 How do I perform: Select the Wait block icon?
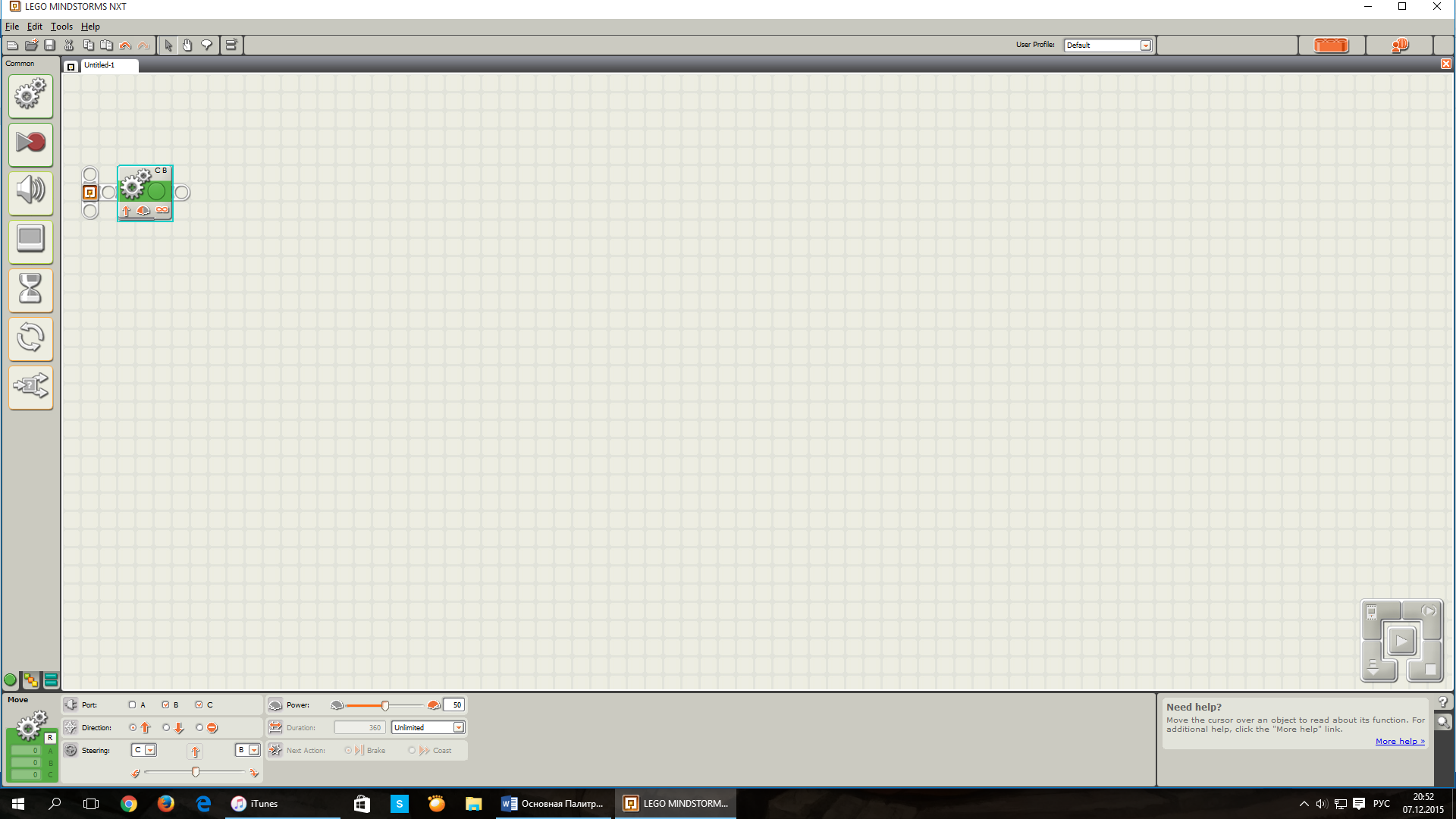(x=30, y=289)
